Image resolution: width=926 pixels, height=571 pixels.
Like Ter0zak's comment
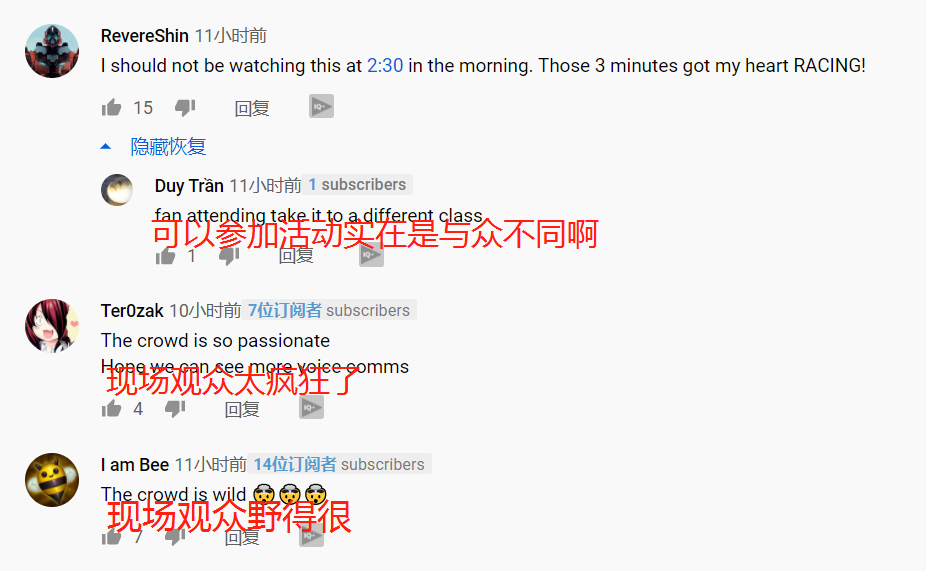(111, 409)
